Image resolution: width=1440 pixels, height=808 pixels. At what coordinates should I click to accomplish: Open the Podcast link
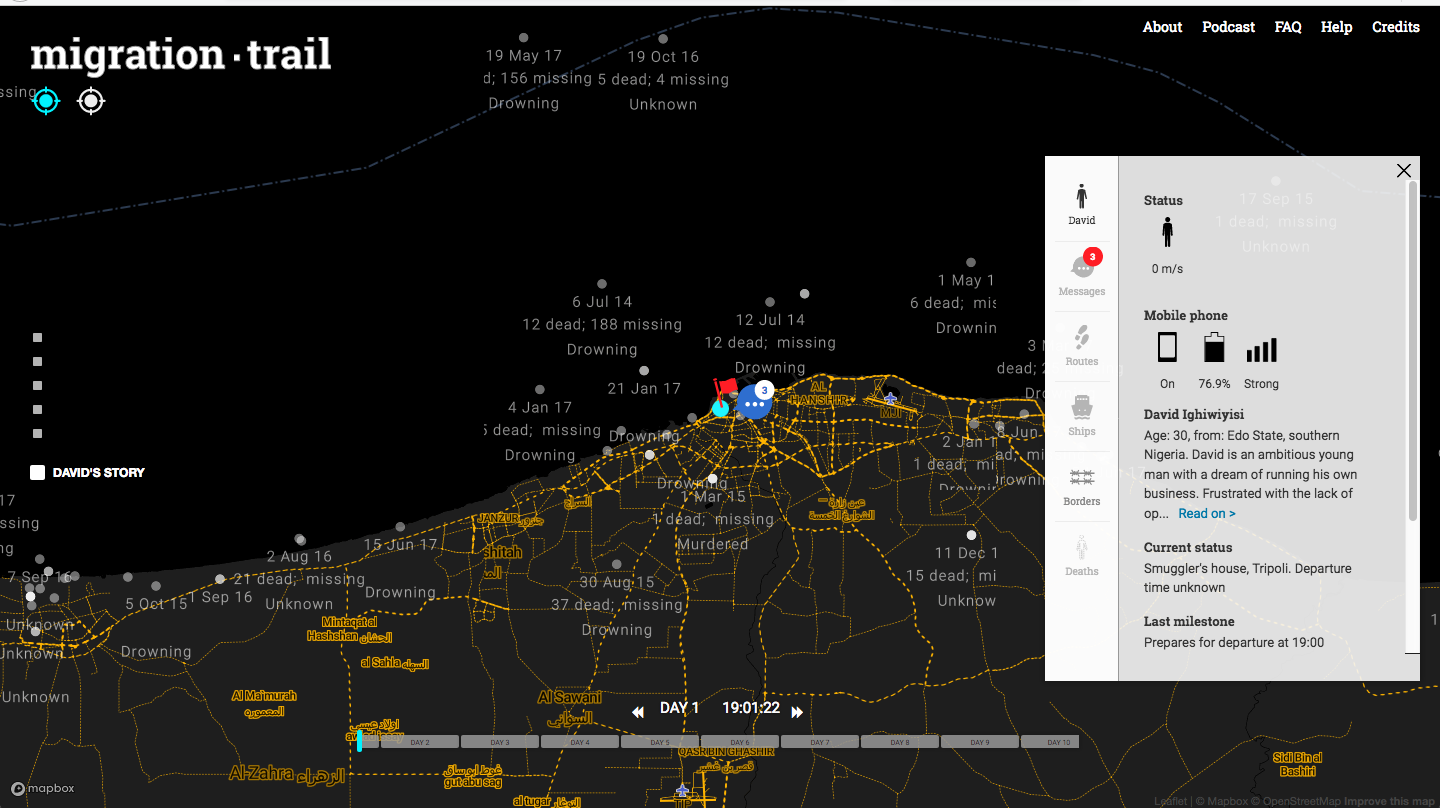point(1228,27)
